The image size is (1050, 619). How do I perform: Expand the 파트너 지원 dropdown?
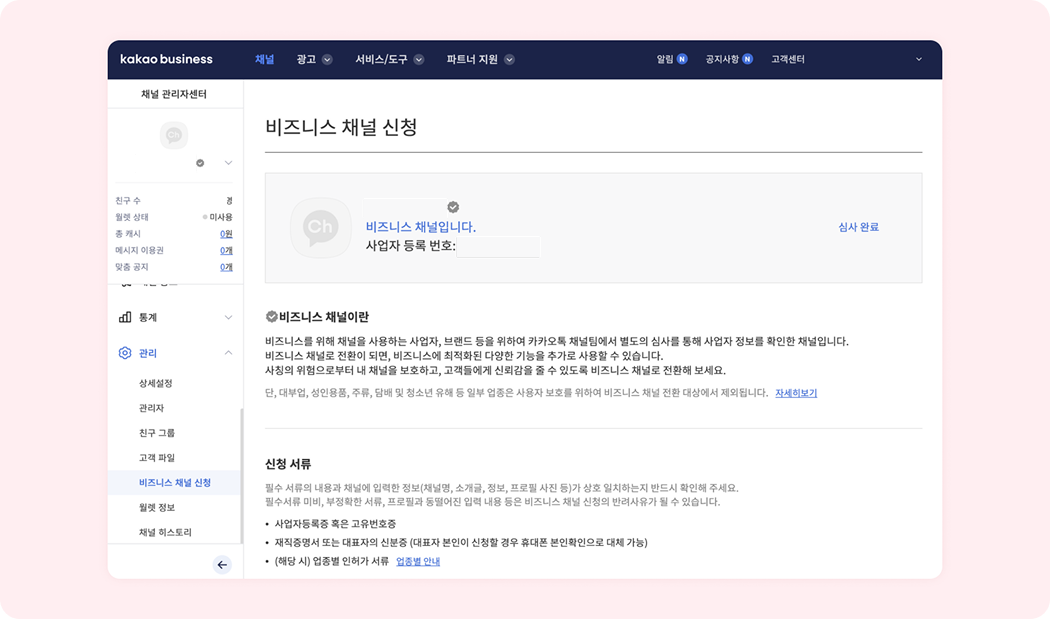(480, 59)
